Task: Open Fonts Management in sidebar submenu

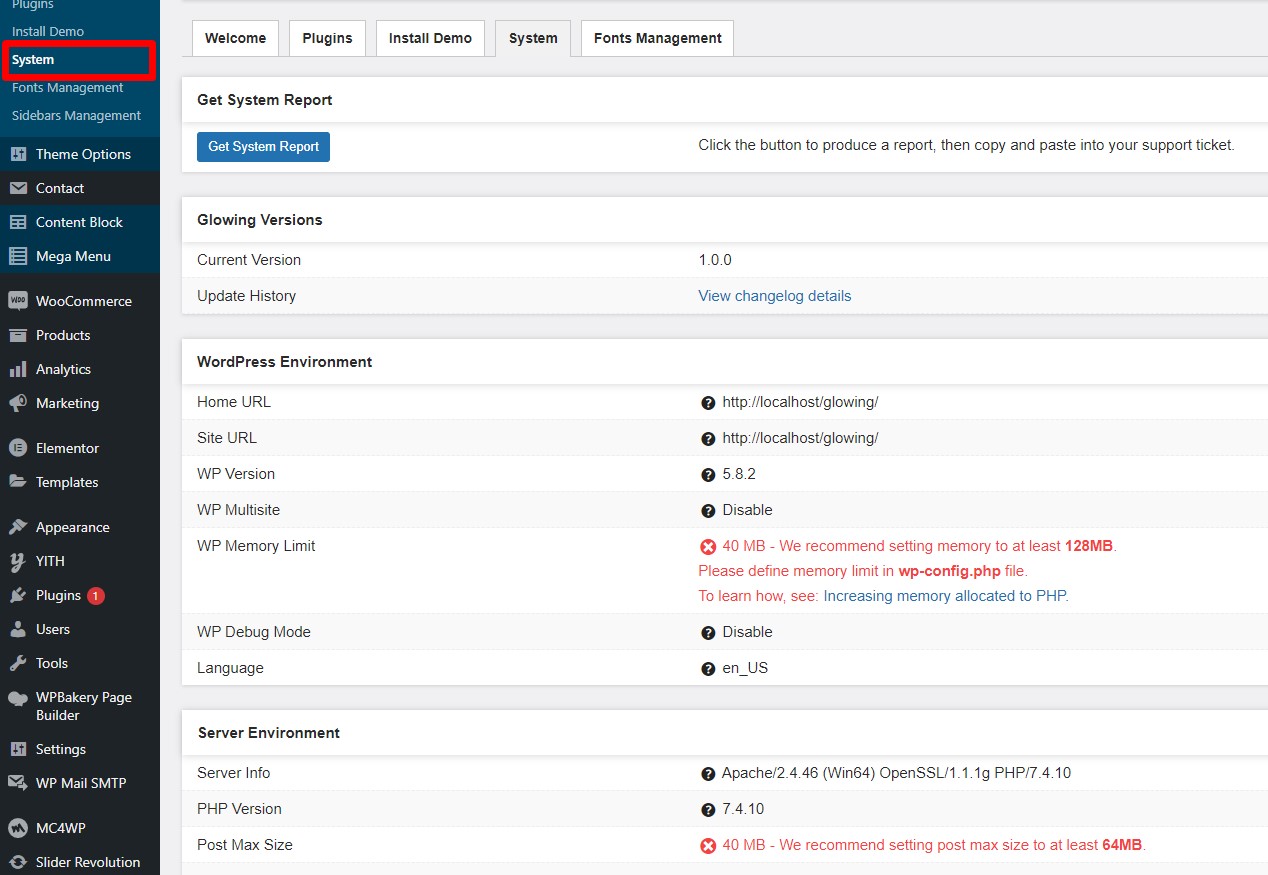Action: pos(67,87)
